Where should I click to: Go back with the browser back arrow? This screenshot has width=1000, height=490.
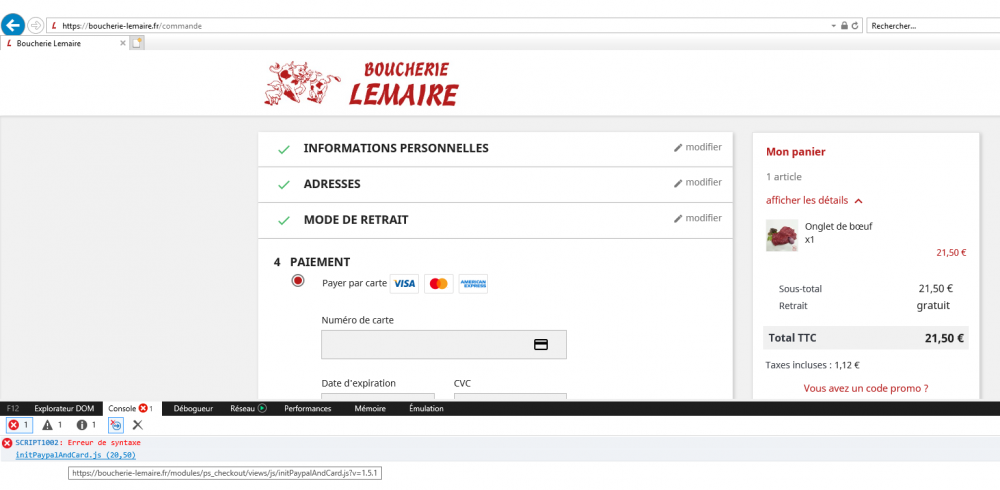click(x=13, y=26)
